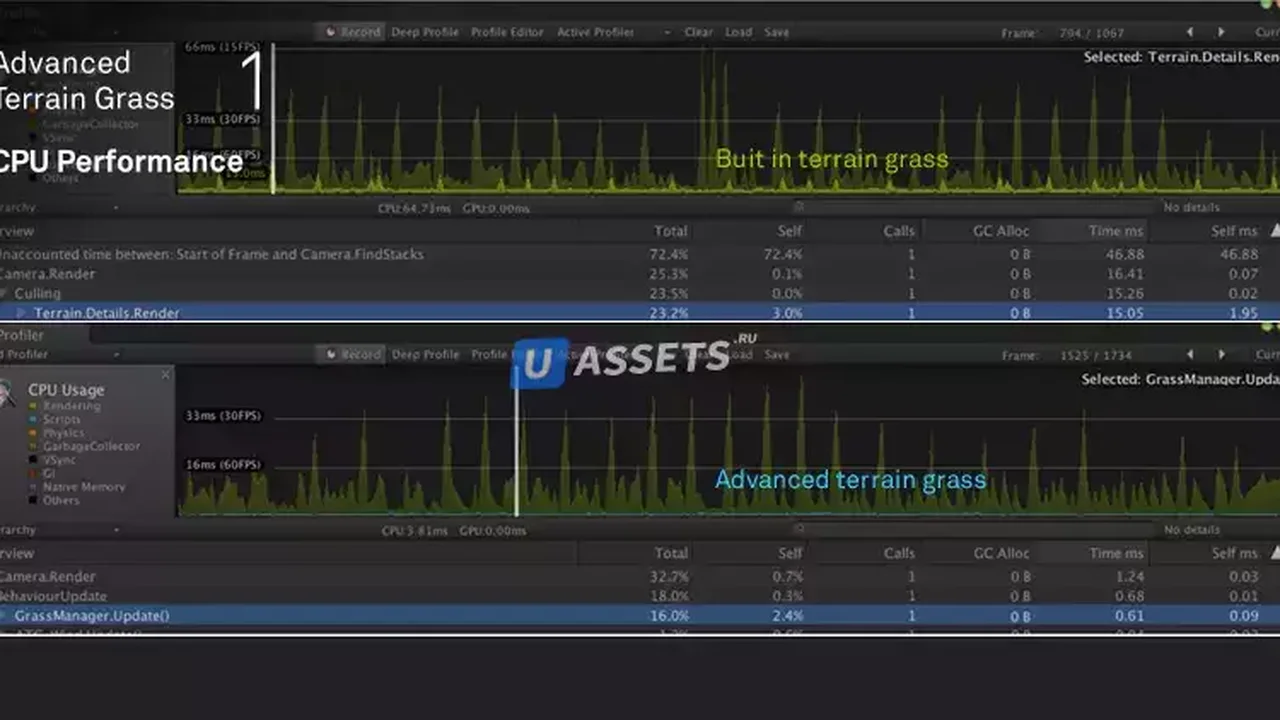Click the 15.26 time value
Viewport: 1280px width, 720px height.
pos(1127,294)
